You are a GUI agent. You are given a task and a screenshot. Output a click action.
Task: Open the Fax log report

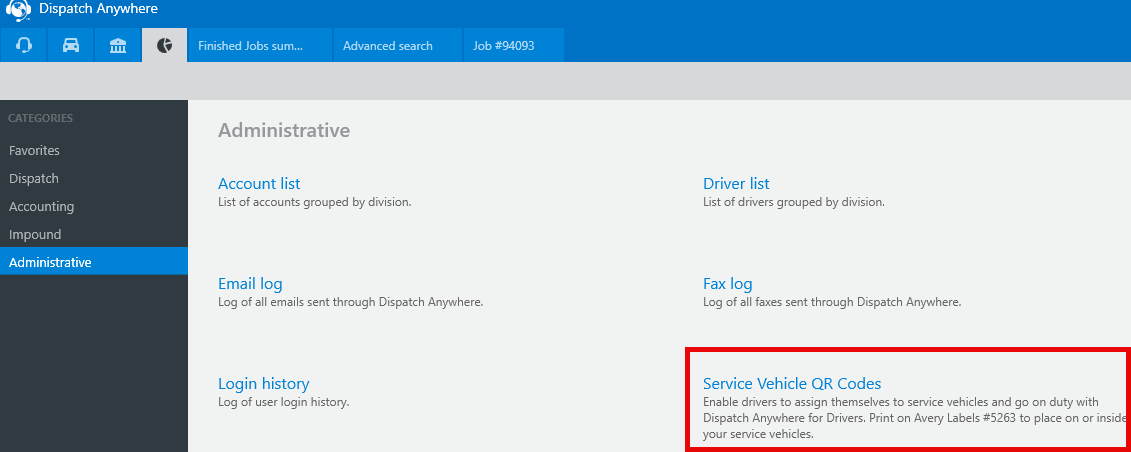click(727, 283)
